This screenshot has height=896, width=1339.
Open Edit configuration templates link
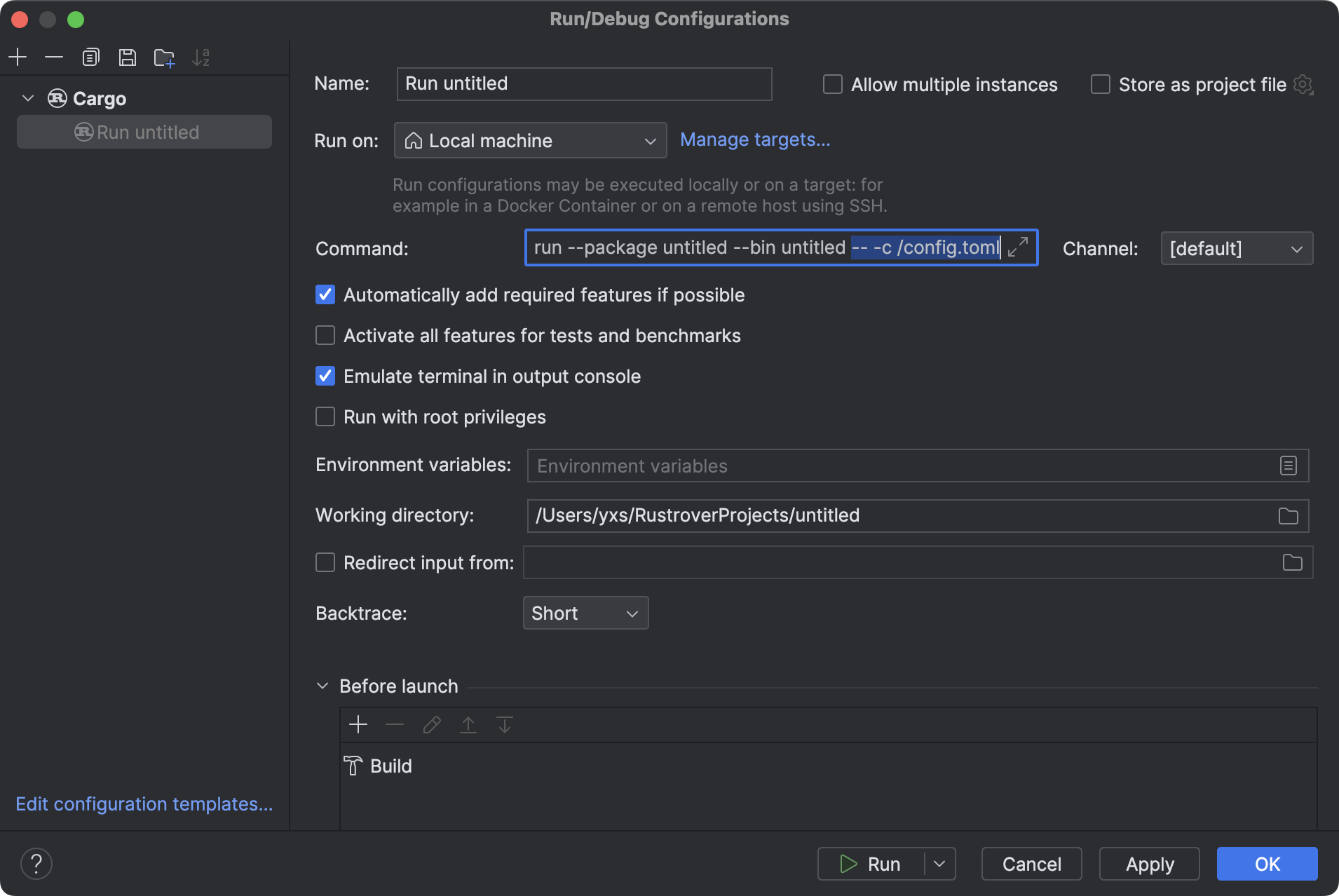point(144,803)
